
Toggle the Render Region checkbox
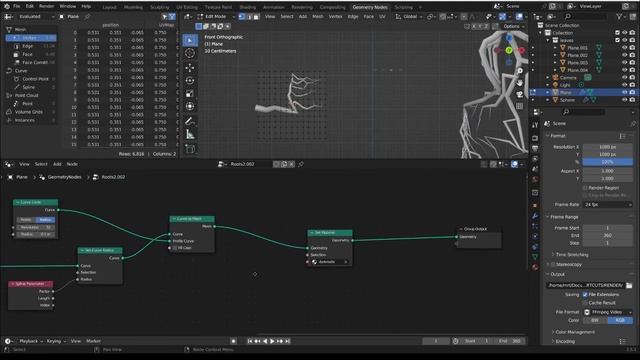(585, 188)
